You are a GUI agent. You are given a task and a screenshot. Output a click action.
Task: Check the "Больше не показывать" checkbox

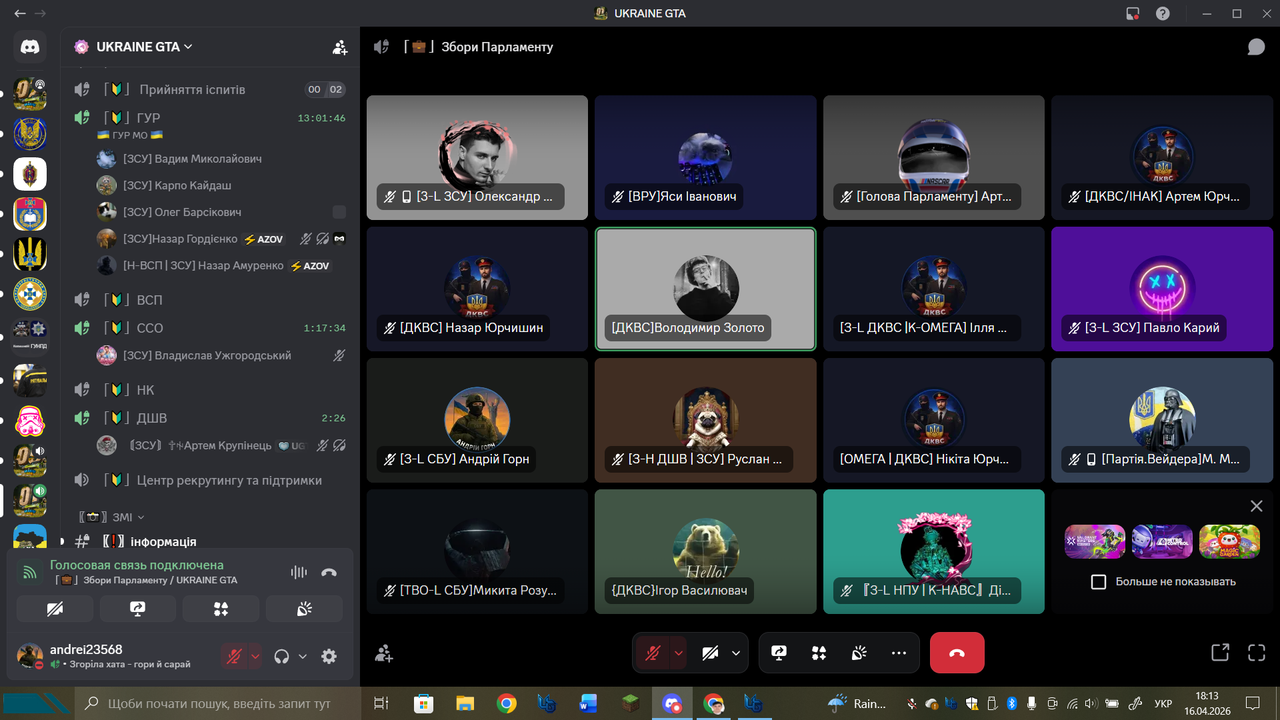(1098, 581)
